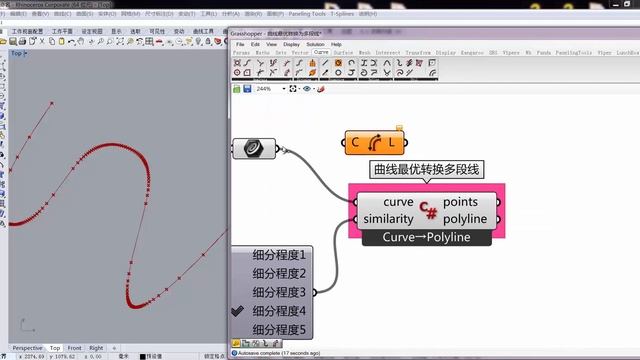This screenshot has width=640, height=360.
Task: Click the Rhino print icon in toolbar
Action: click(x=22, y=41)
